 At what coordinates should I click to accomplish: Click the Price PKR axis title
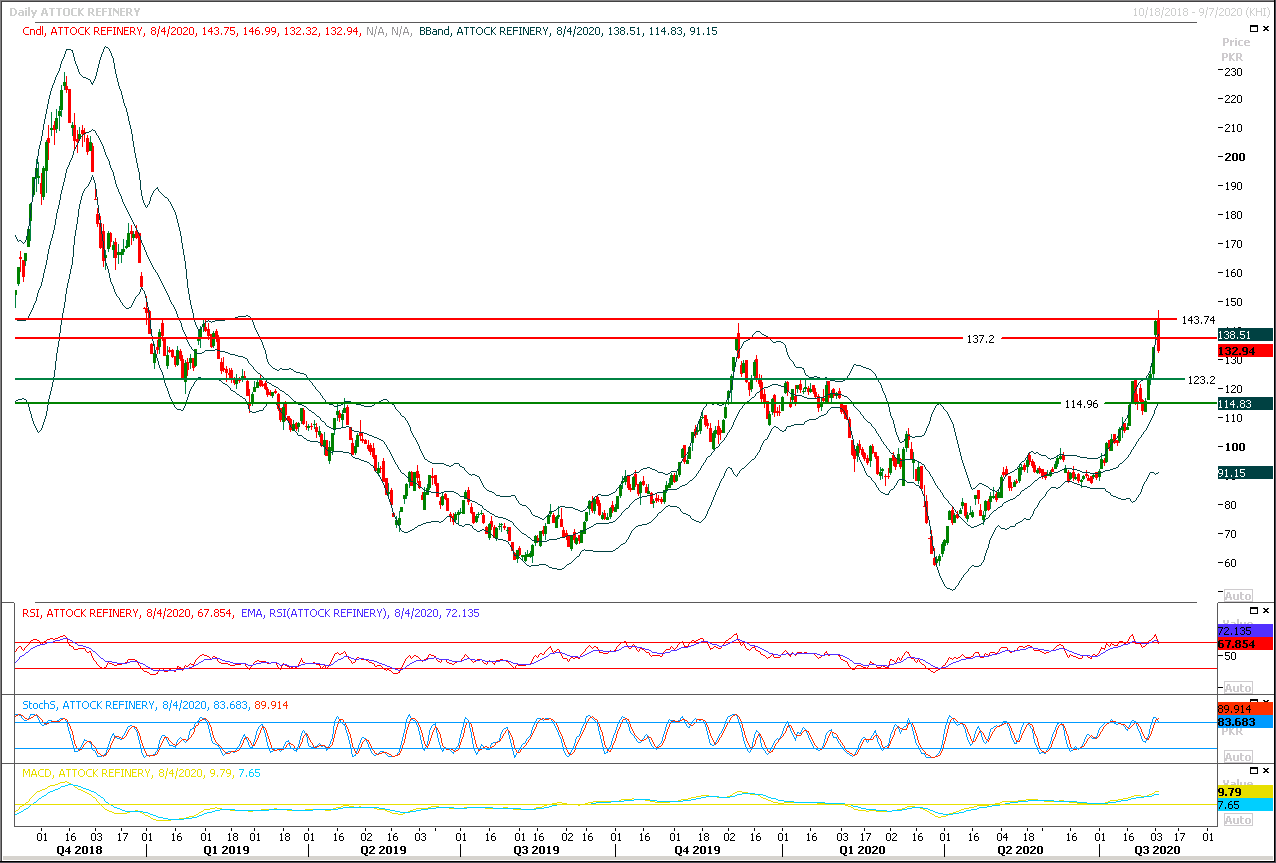point(1236,50)
